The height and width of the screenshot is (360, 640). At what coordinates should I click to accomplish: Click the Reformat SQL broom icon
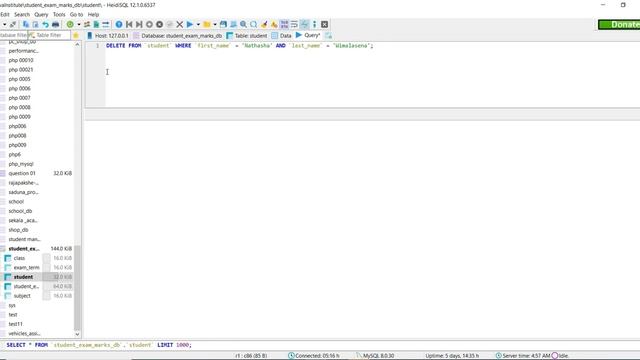(264, 24)
